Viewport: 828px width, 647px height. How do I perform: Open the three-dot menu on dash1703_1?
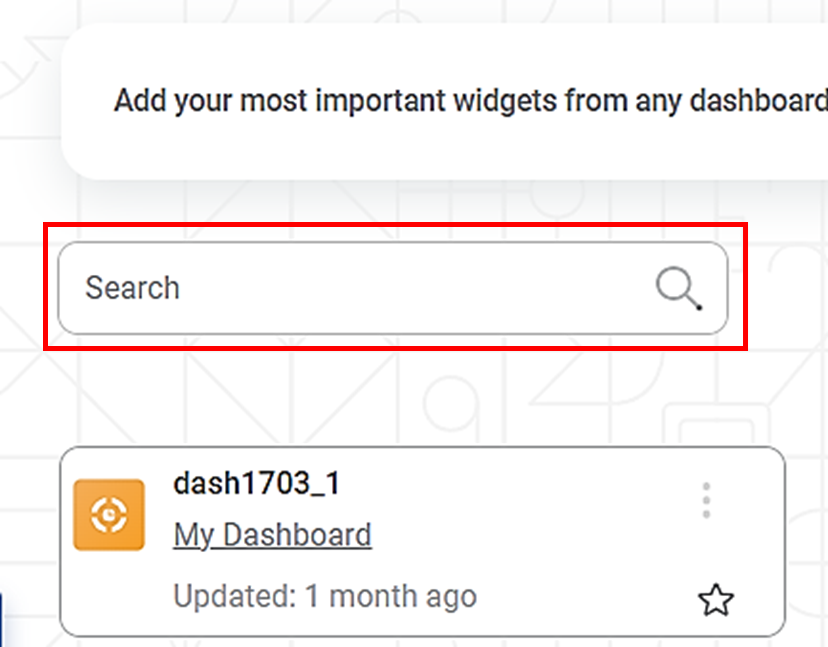[706, 500]
